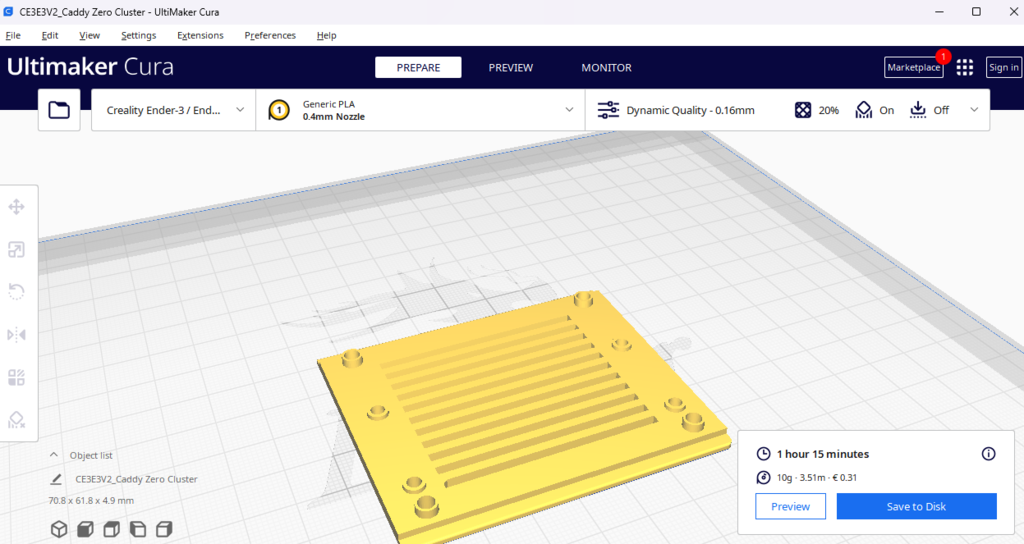Screen dimensions: 1024x544
Task: Click the extruder 1 nozzle icon
Action: coord(279,110)
